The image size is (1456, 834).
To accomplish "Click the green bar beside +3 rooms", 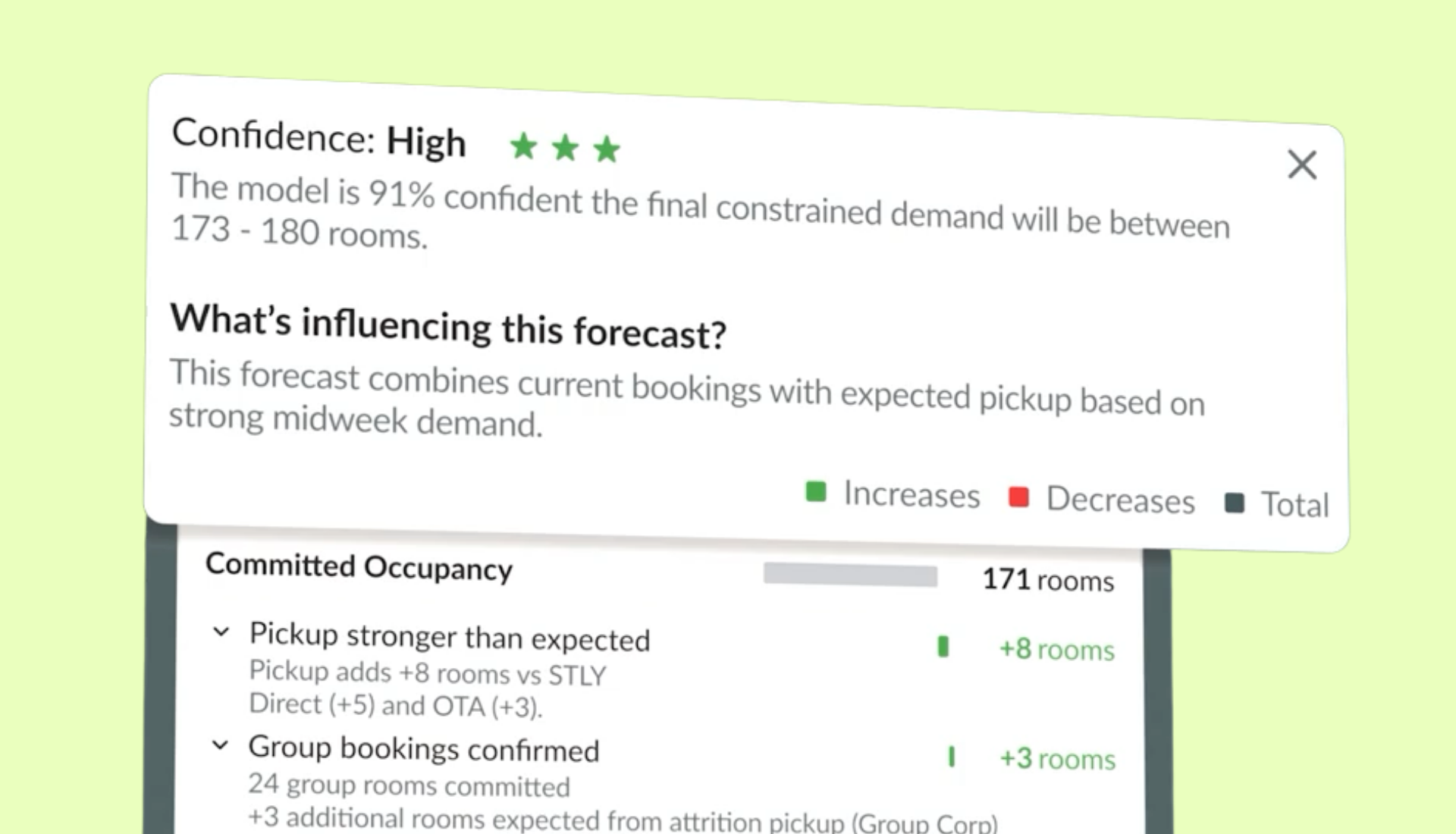I will tap(952, 757).
